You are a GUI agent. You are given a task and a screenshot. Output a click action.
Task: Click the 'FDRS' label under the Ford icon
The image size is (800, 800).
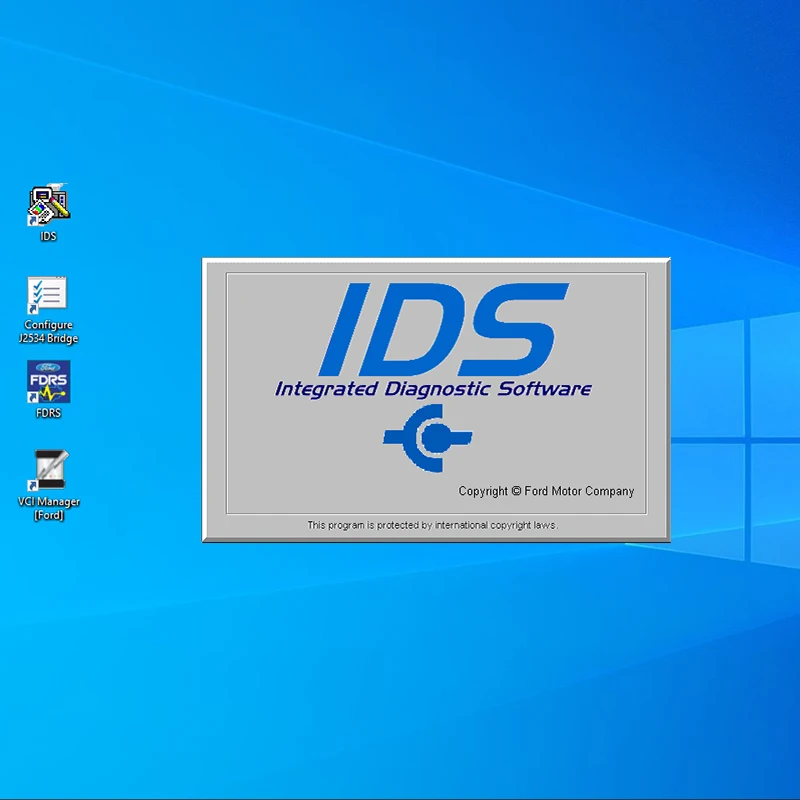[48, 413]
